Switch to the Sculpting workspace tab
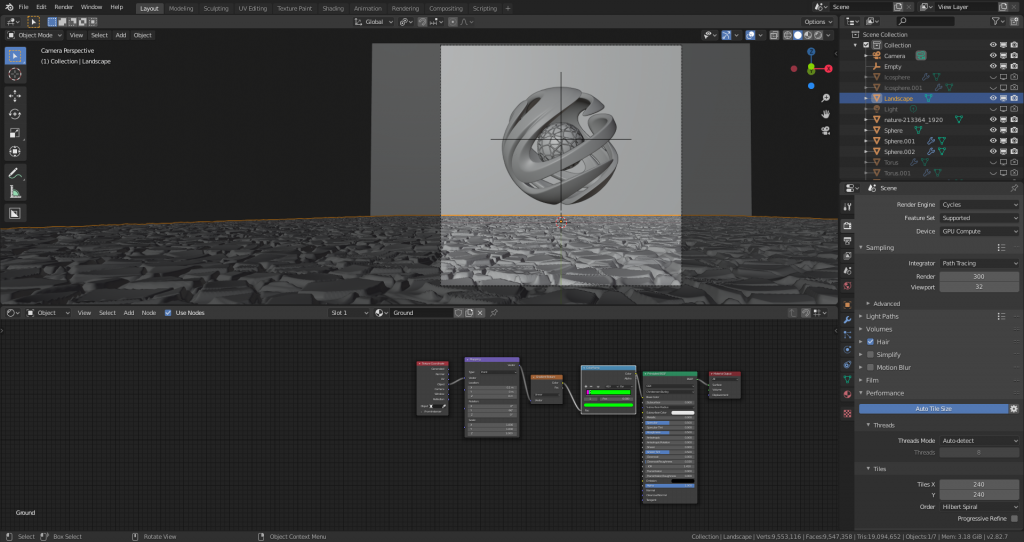 pos(216,8)
